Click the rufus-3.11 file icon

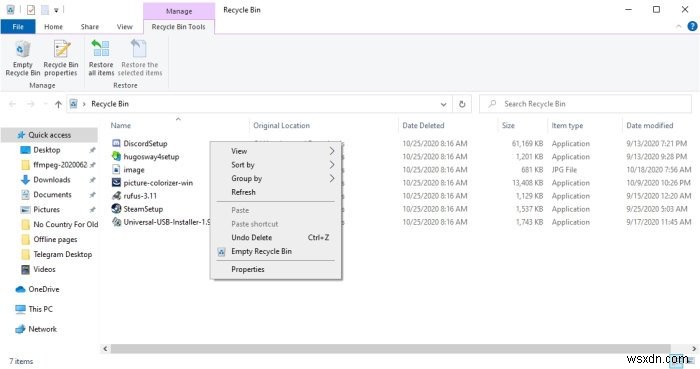[116, 195]
